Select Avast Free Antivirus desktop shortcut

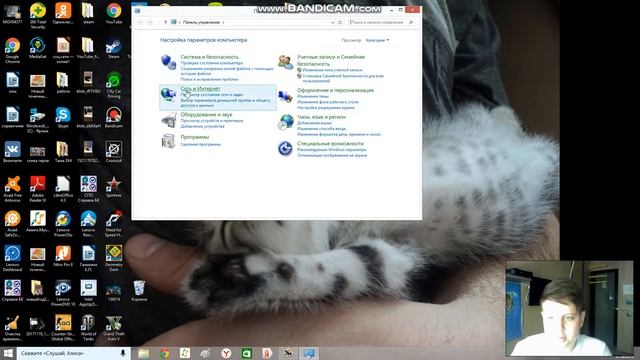coord(12,189)
